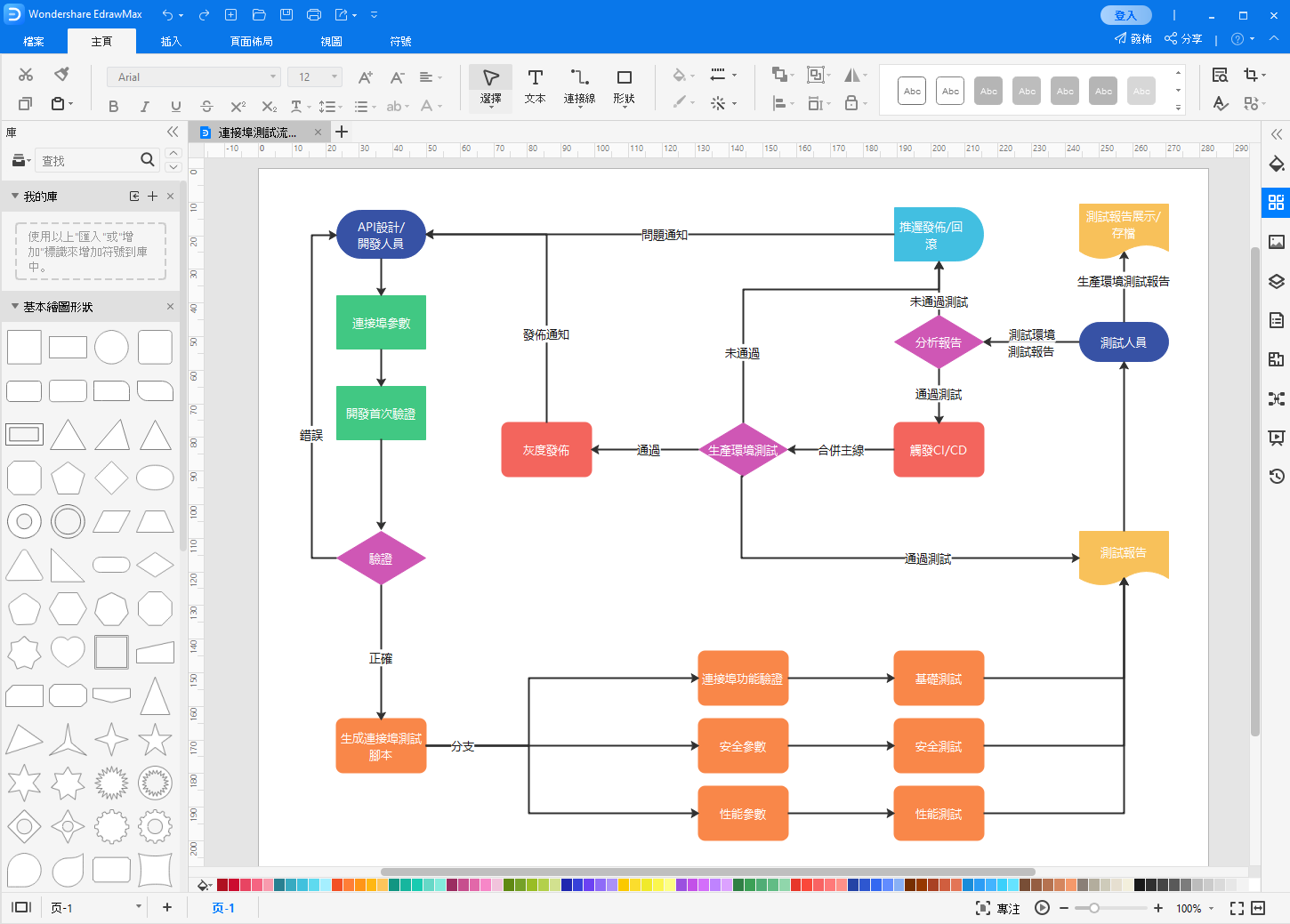1290x924 pixels.
Task: Collapse the 基本繪圖形狀 section
Action: coord(15,306)
